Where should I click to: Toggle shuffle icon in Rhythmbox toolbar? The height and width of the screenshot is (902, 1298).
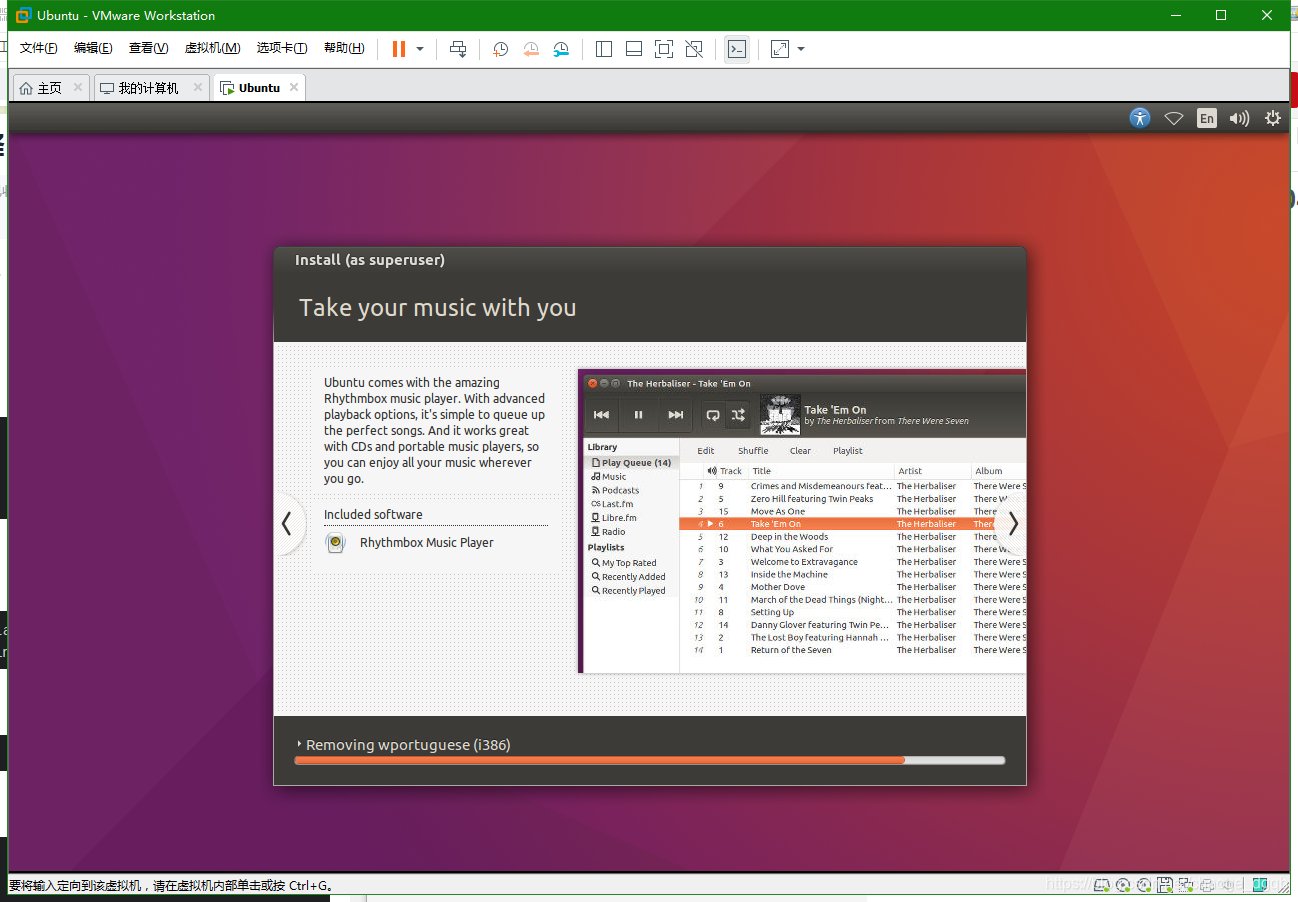pyautogui.click(x=738, y=414)
